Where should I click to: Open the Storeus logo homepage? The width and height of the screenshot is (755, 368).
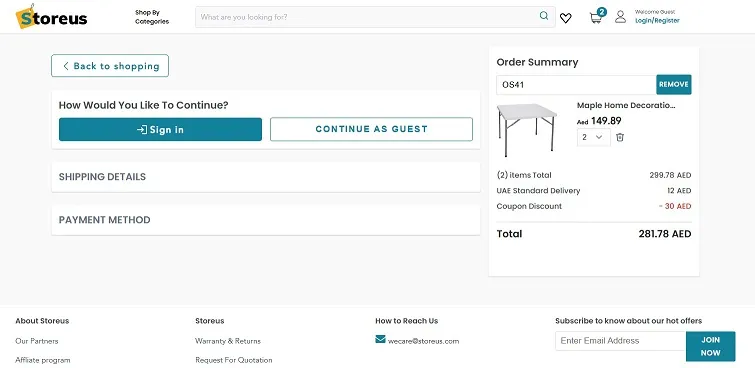click(x=51, y=17)
